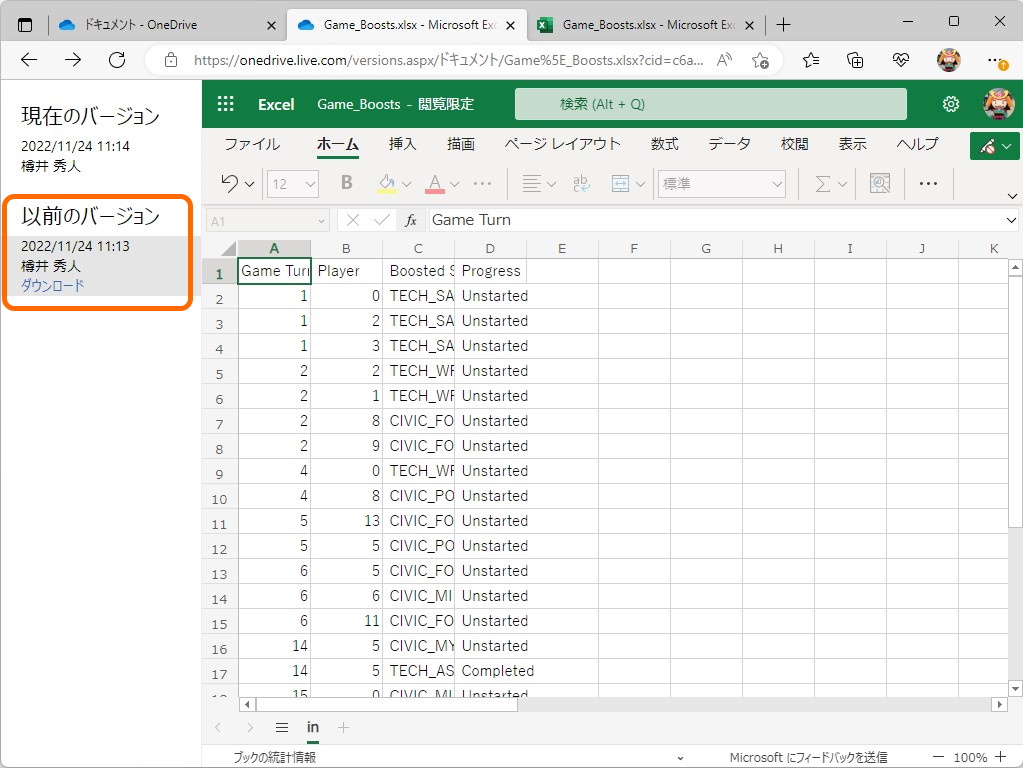Open editing mode dropdown button
This screenshot has height=768, width=1023.
coord(994,146)
